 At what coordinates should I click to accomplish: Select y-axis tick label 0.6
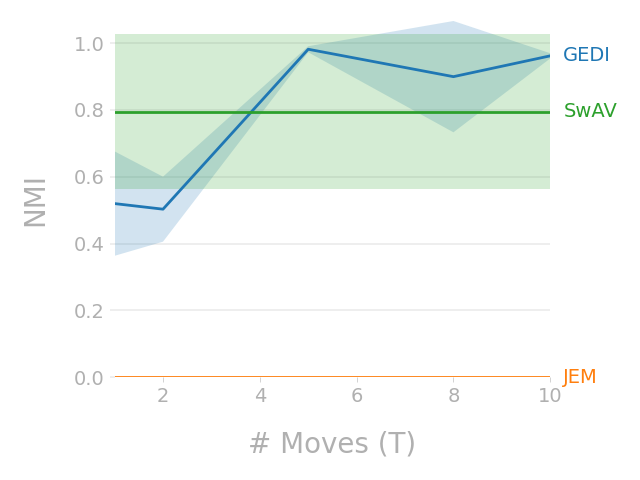(89, 177)
